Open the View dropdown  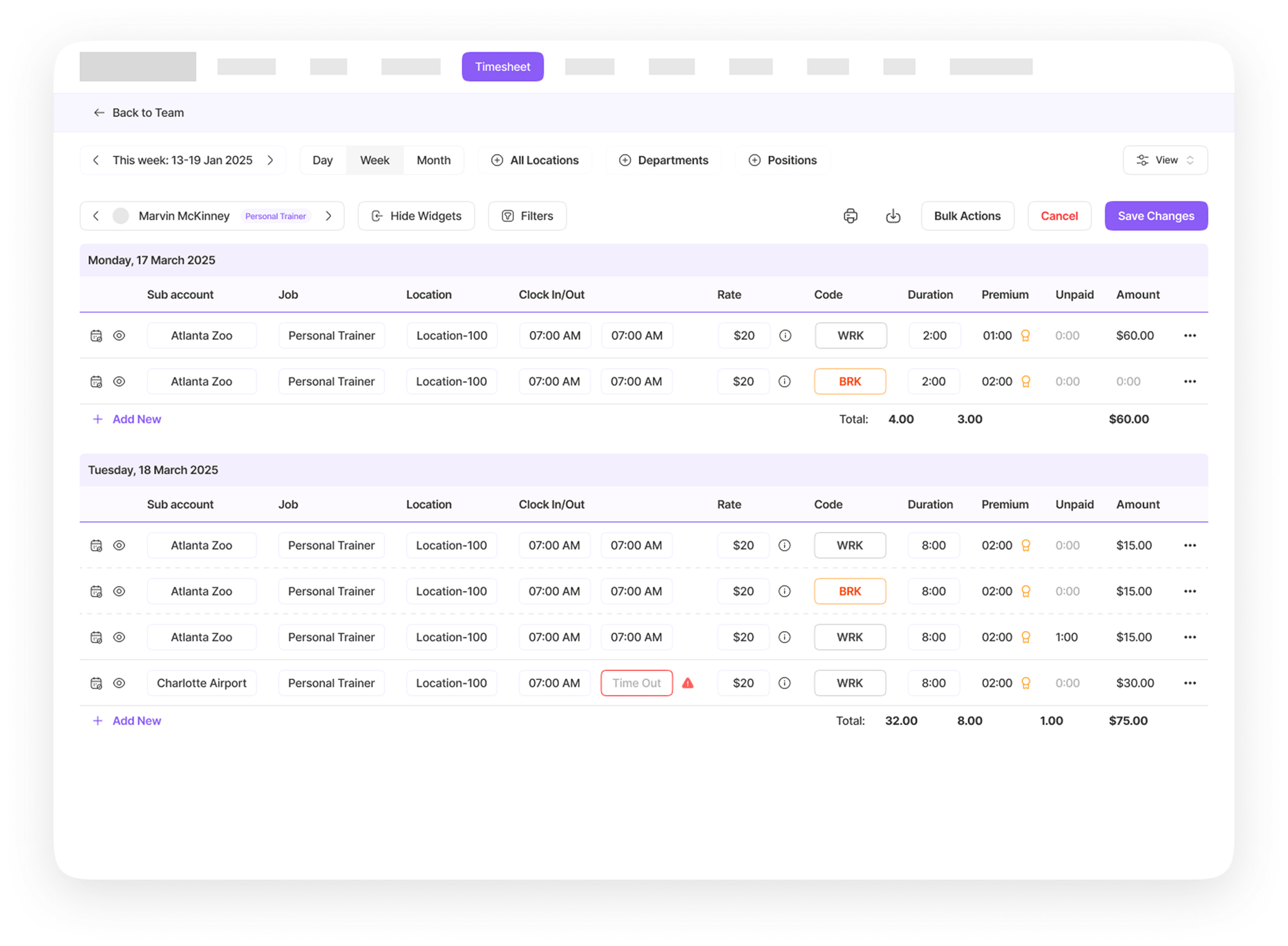click(x=1165, y=160)
